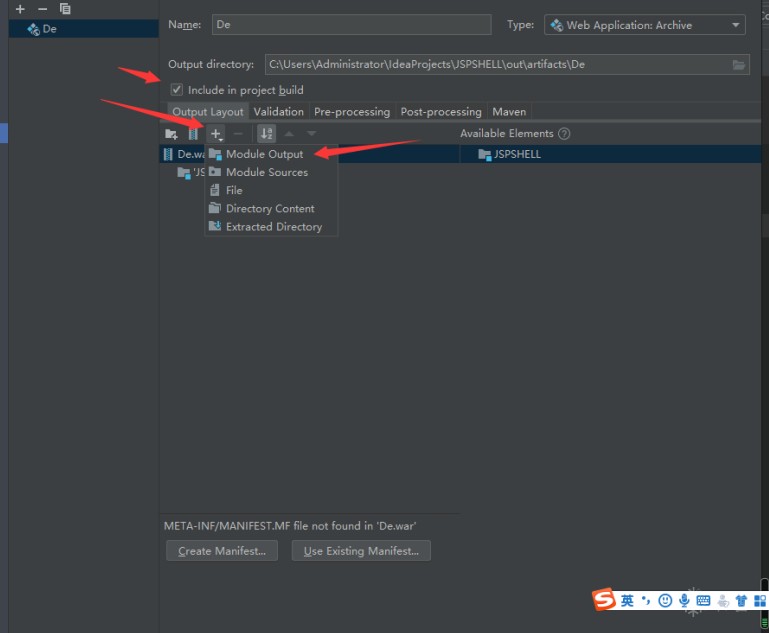The width and height of the screenshot is (769, 633).
Task: Open the Post-processing tab
Action: coord(441,112)
